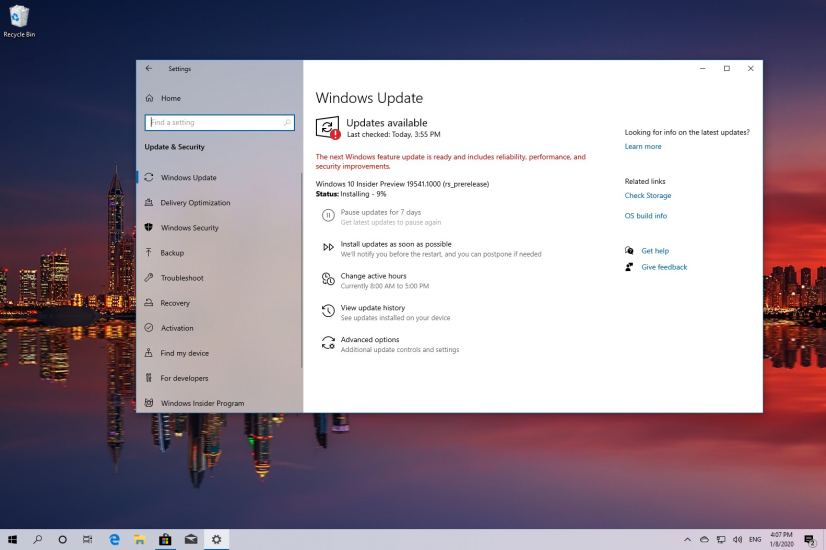Image resolution: width=826 pixels, height=550 pixels.
Task: Click the Delivery Optimization sidebar icon
Action: coord(149,202)
